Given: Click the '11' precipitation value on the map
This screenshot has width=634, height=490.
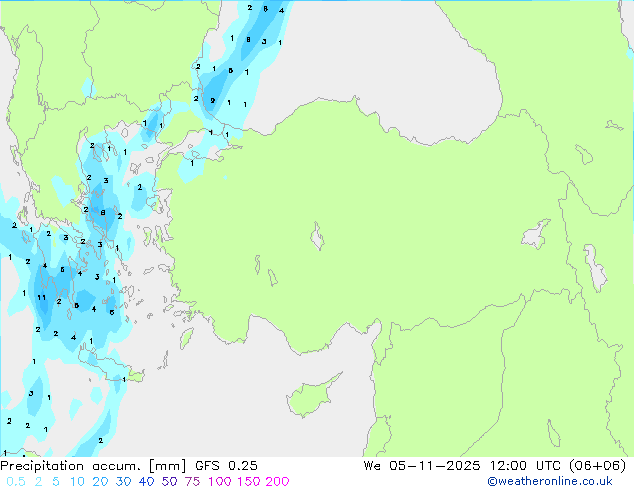Looking at the screenshot, I should click(41, 298).
